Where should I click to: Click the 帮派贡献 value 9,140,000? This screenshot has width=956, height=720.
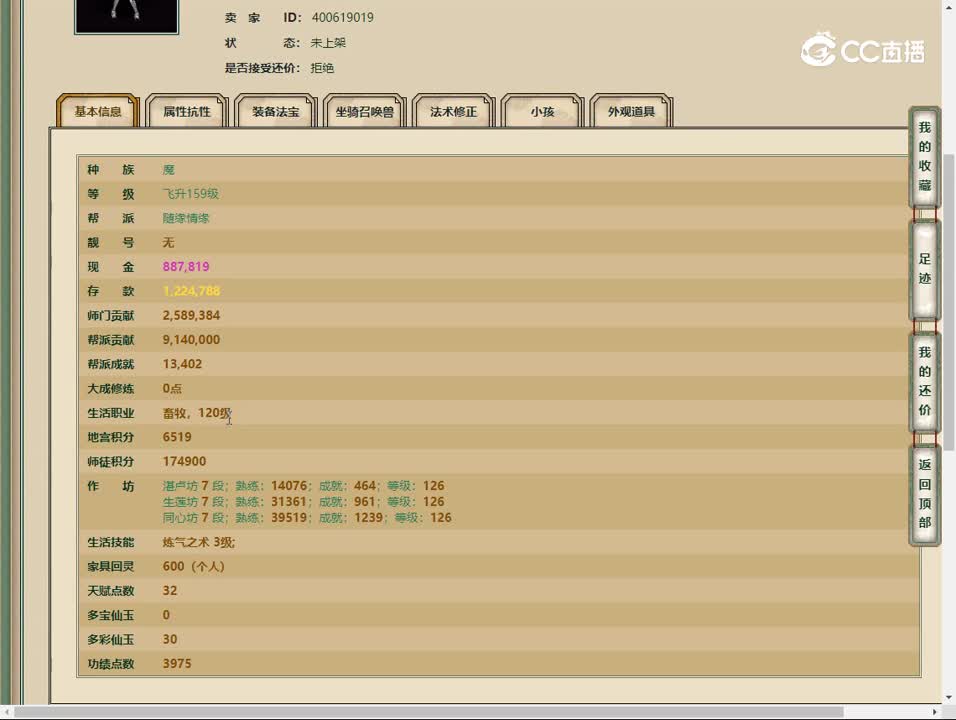click(x=191, y=340)
